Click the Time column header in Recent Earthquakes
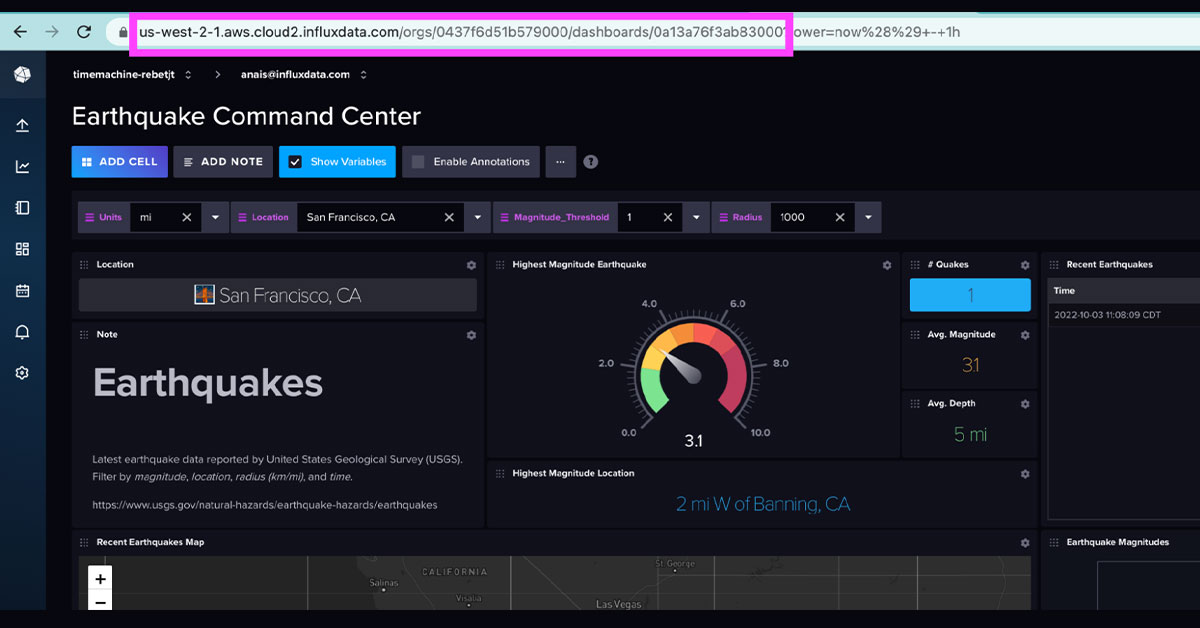The image size is (1200, 628). (x=1065, y=291)
